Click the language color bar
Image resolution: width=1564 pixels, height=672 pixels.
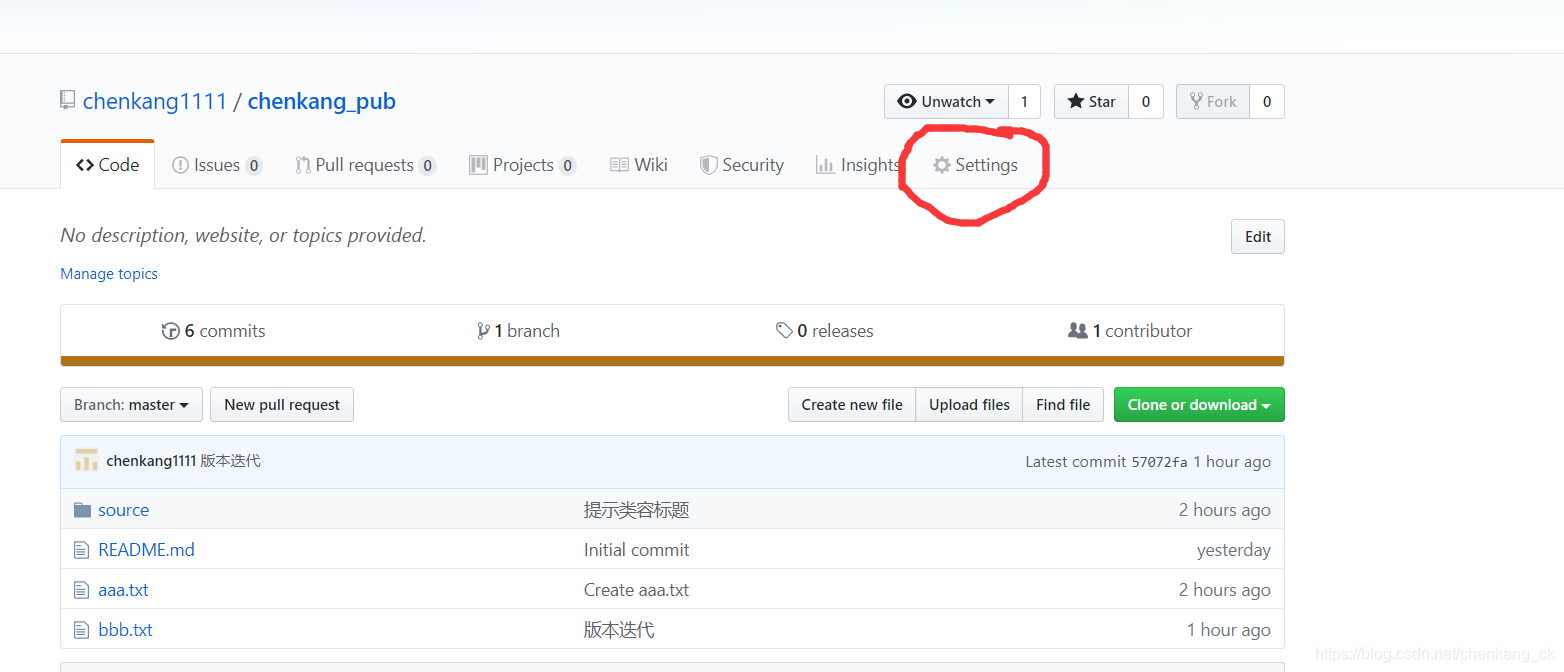click(672, 361)
